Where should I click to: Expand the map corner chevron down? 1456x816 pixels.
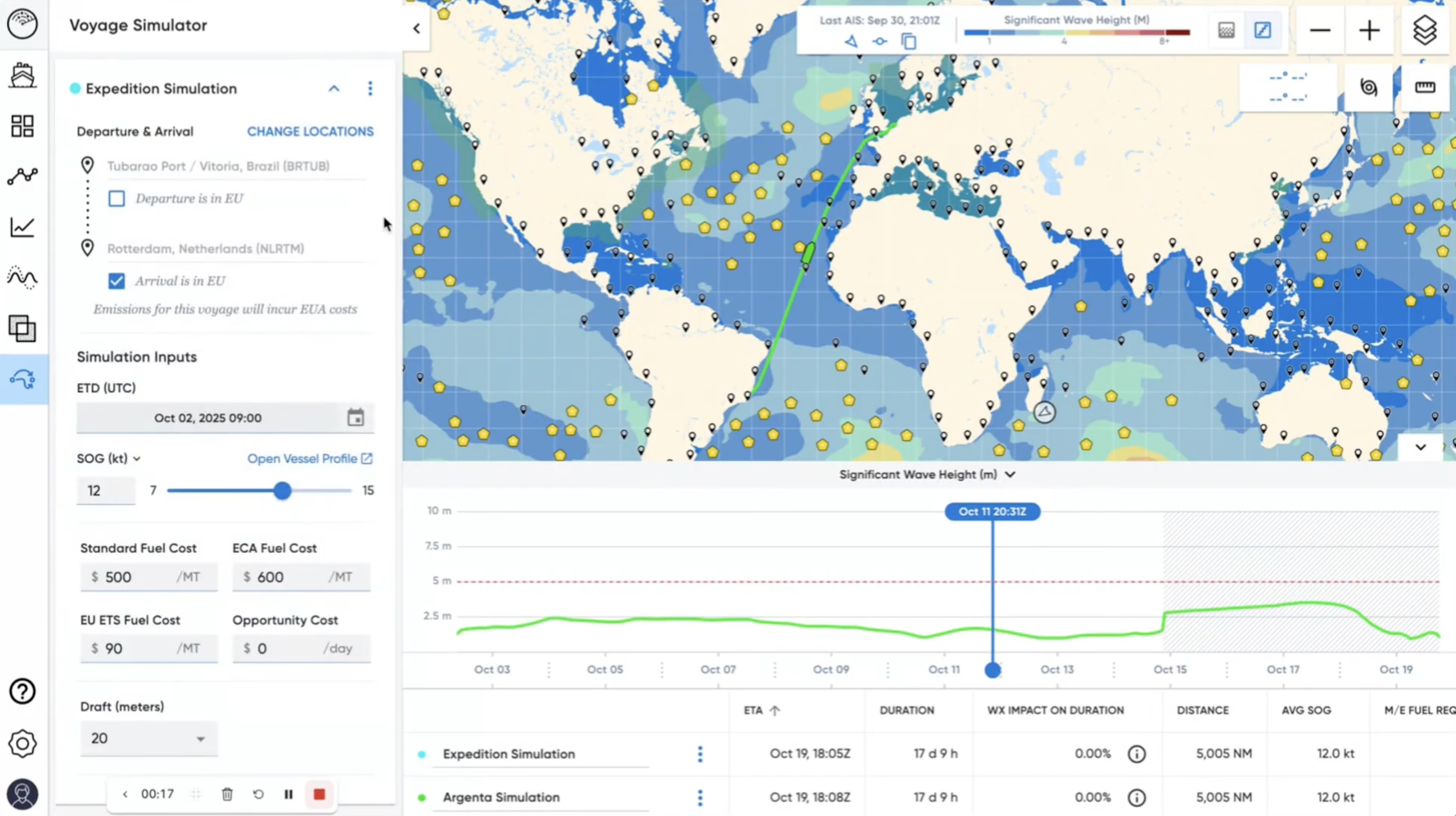coord(1420,447)
